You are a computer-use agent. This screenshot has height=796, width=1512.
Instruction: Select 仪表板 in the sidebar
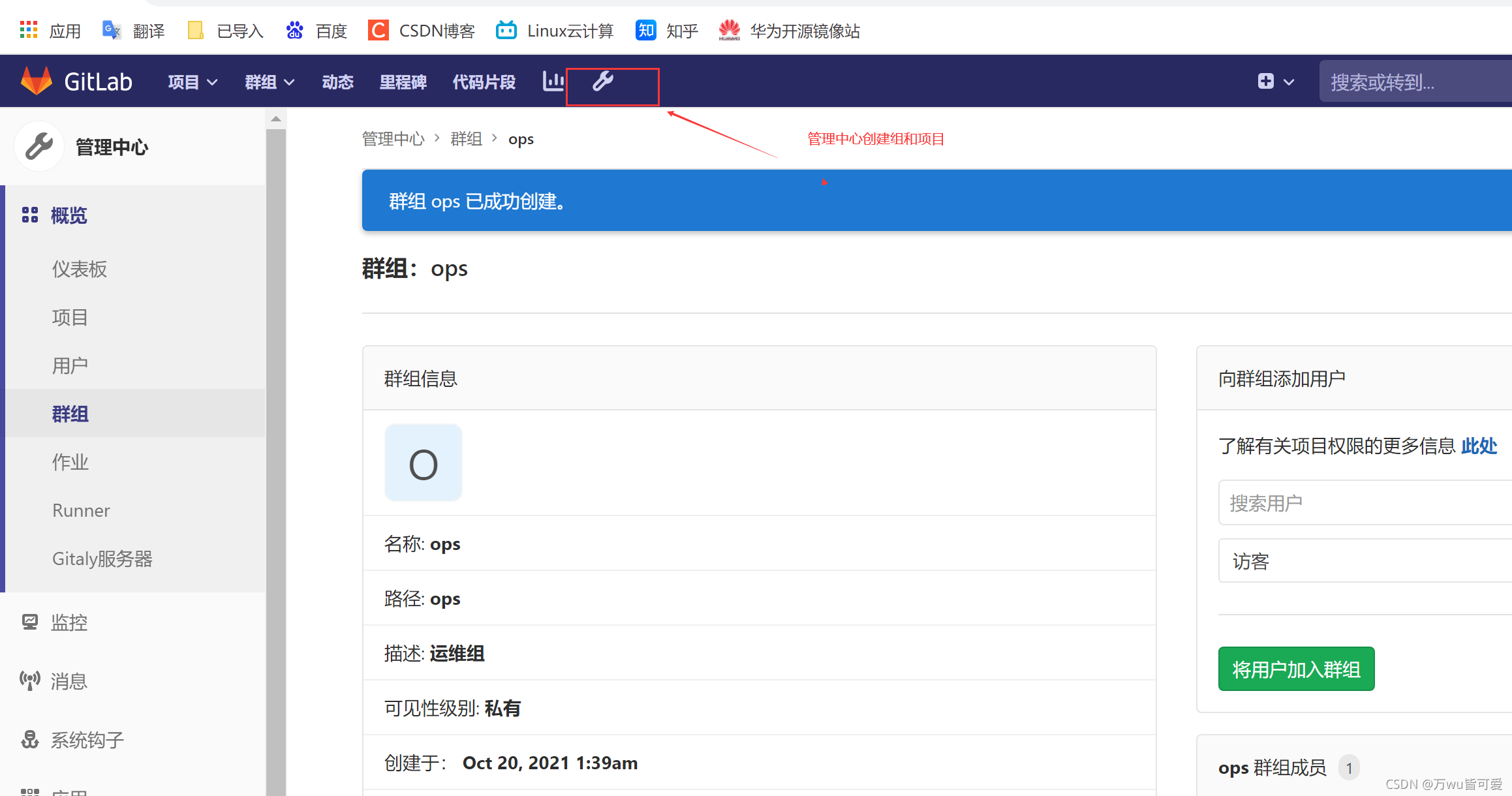[x=80, y=269]
